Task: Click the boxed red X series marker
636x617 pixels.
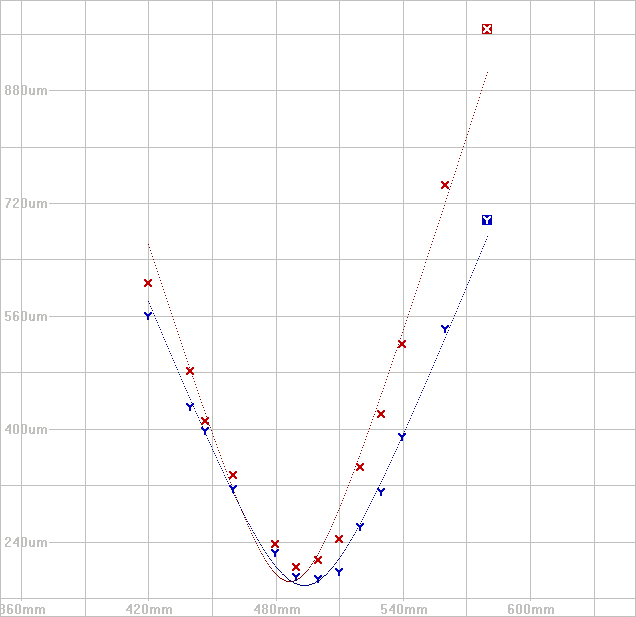Action: click(x=487, y=29)
